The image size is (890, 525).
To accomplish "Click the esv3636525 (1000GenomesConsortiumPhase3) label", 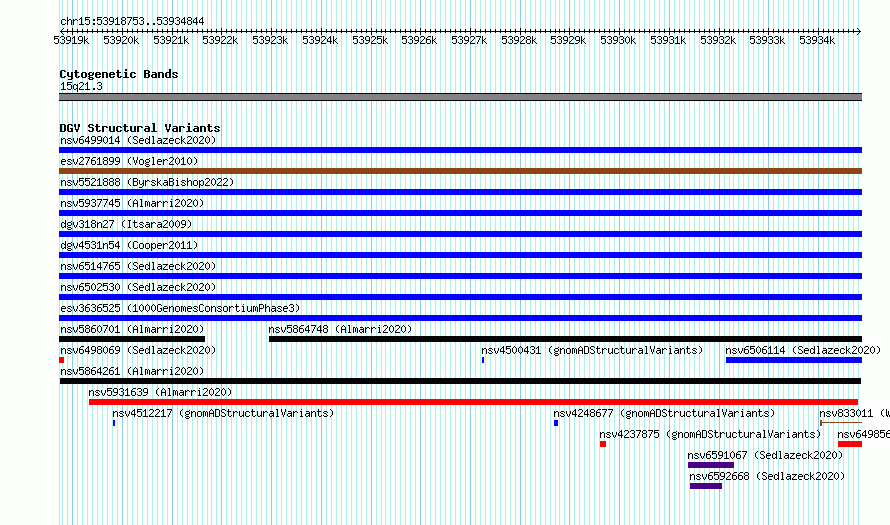I will pyautogui.click(x=180, y=308).
